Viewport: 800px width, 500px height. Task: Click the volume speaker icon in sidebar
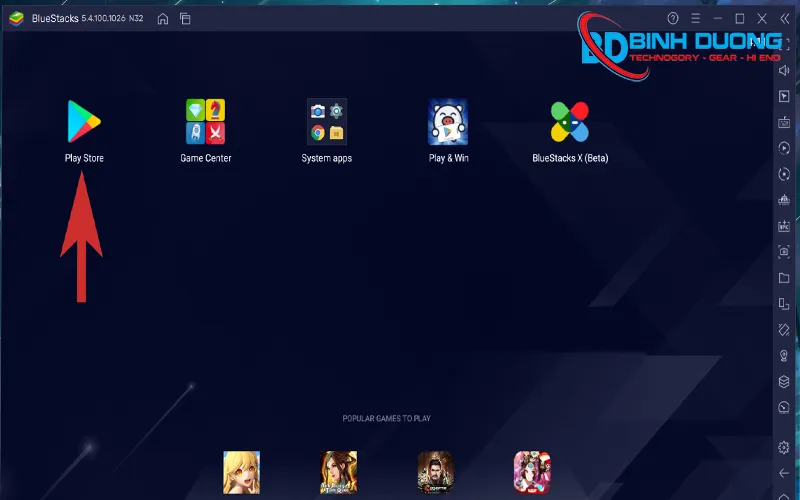pos(784,70)
